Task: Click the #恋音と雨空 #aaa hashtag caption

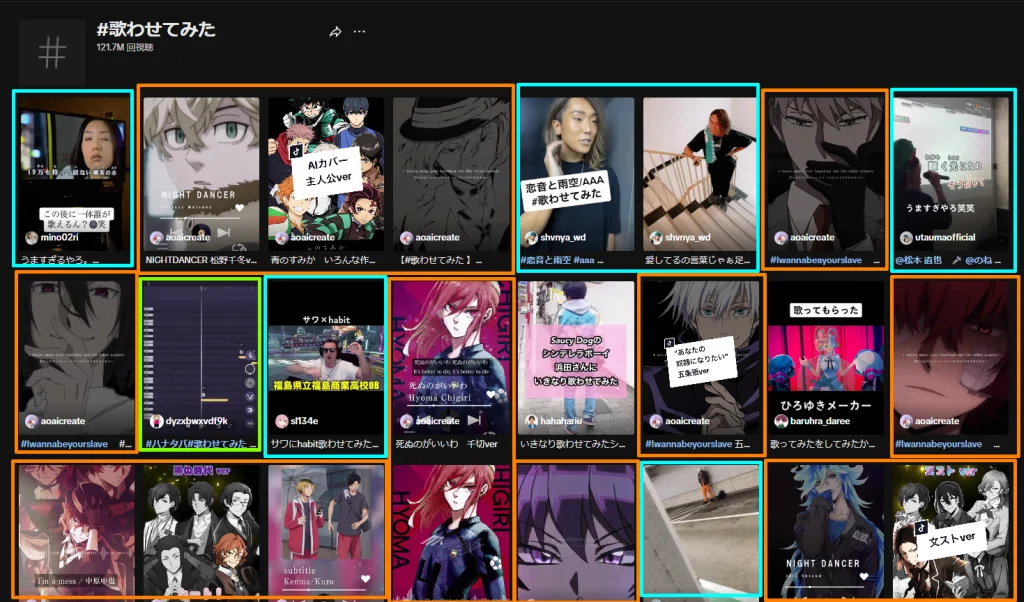Action: tap(562, 260)
